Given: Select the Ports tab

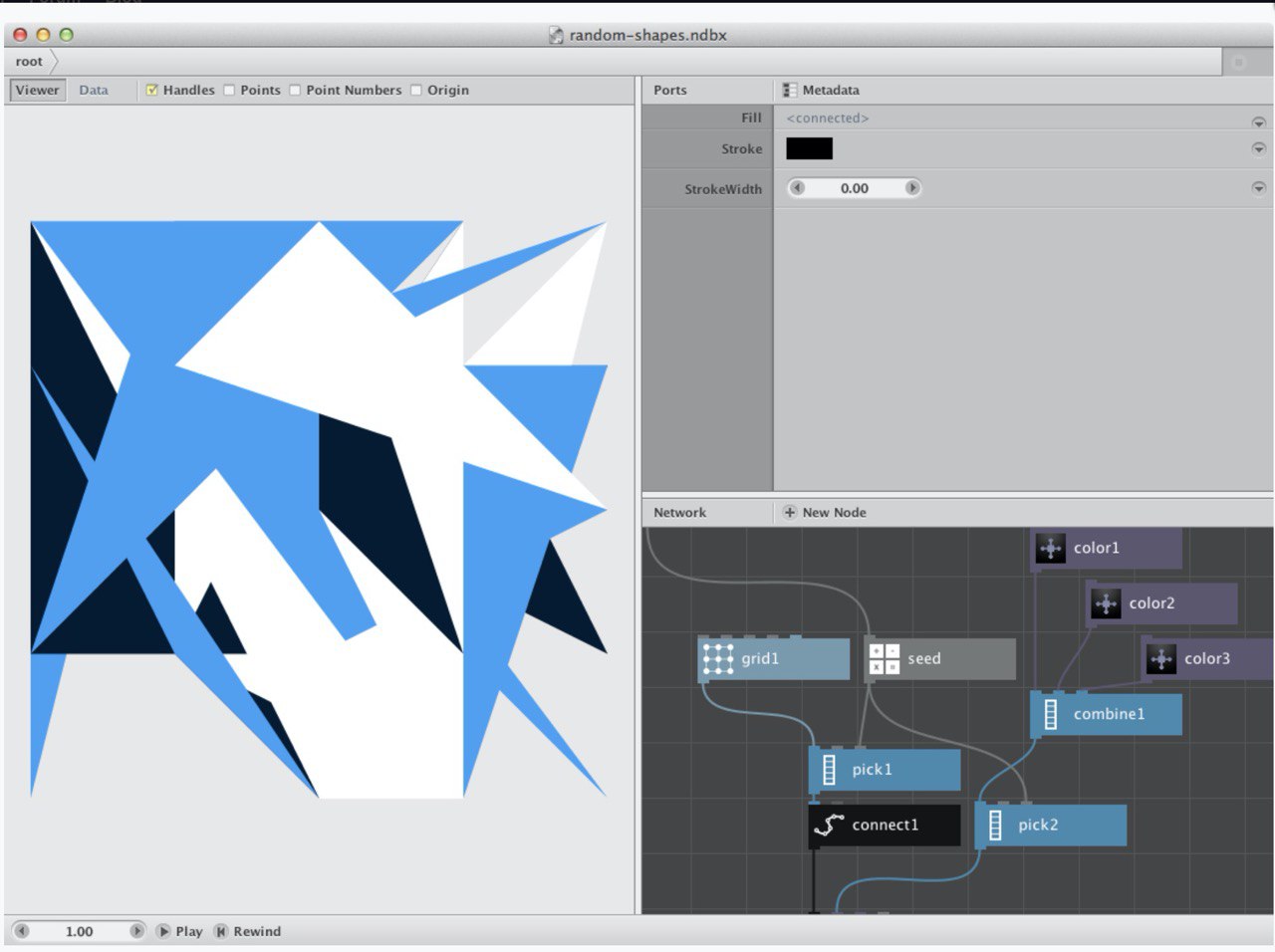Looking at the screenshot, I should 670,90.
